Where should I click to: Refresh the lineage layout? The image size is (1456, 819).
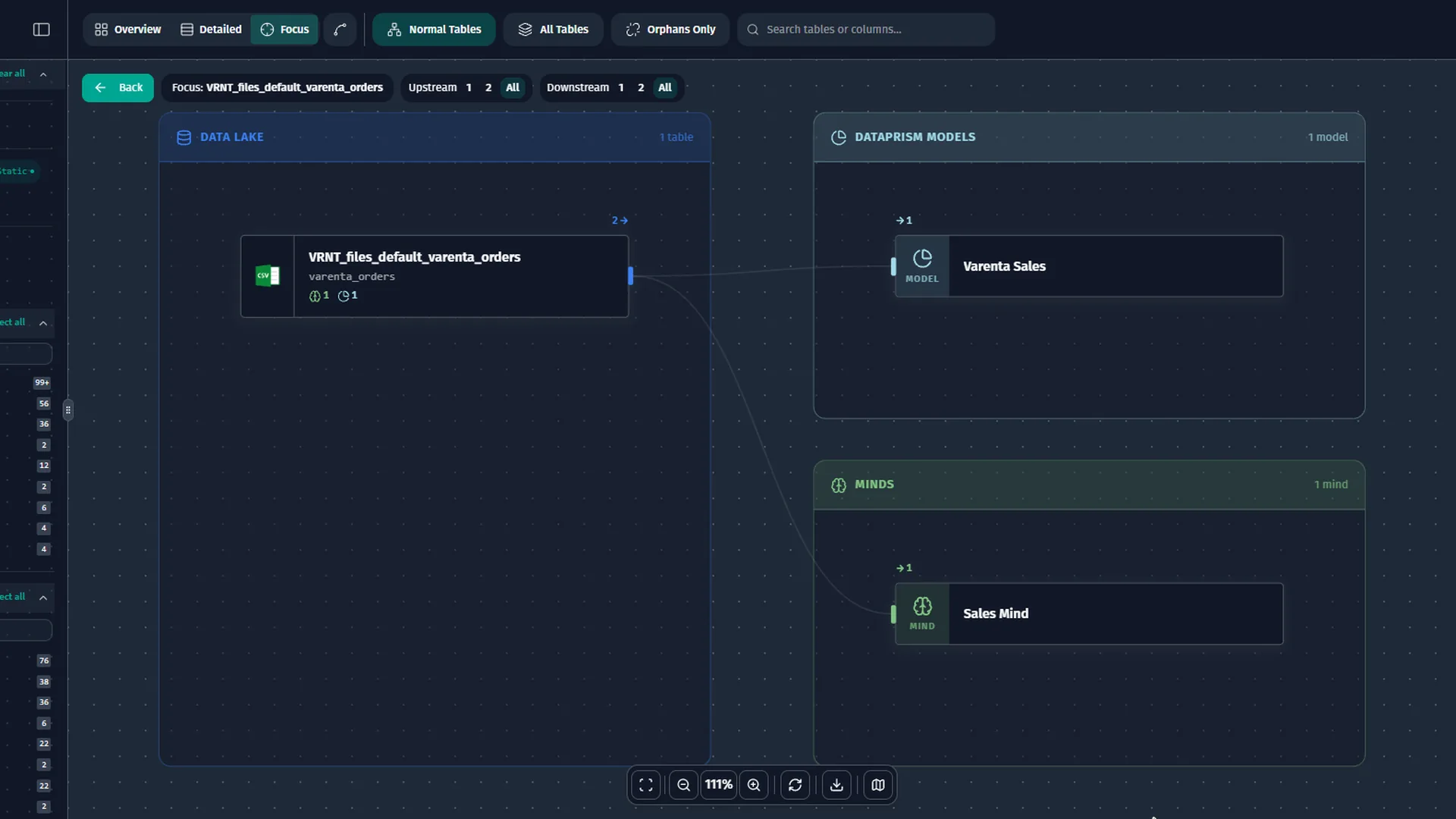click(795, 785)
